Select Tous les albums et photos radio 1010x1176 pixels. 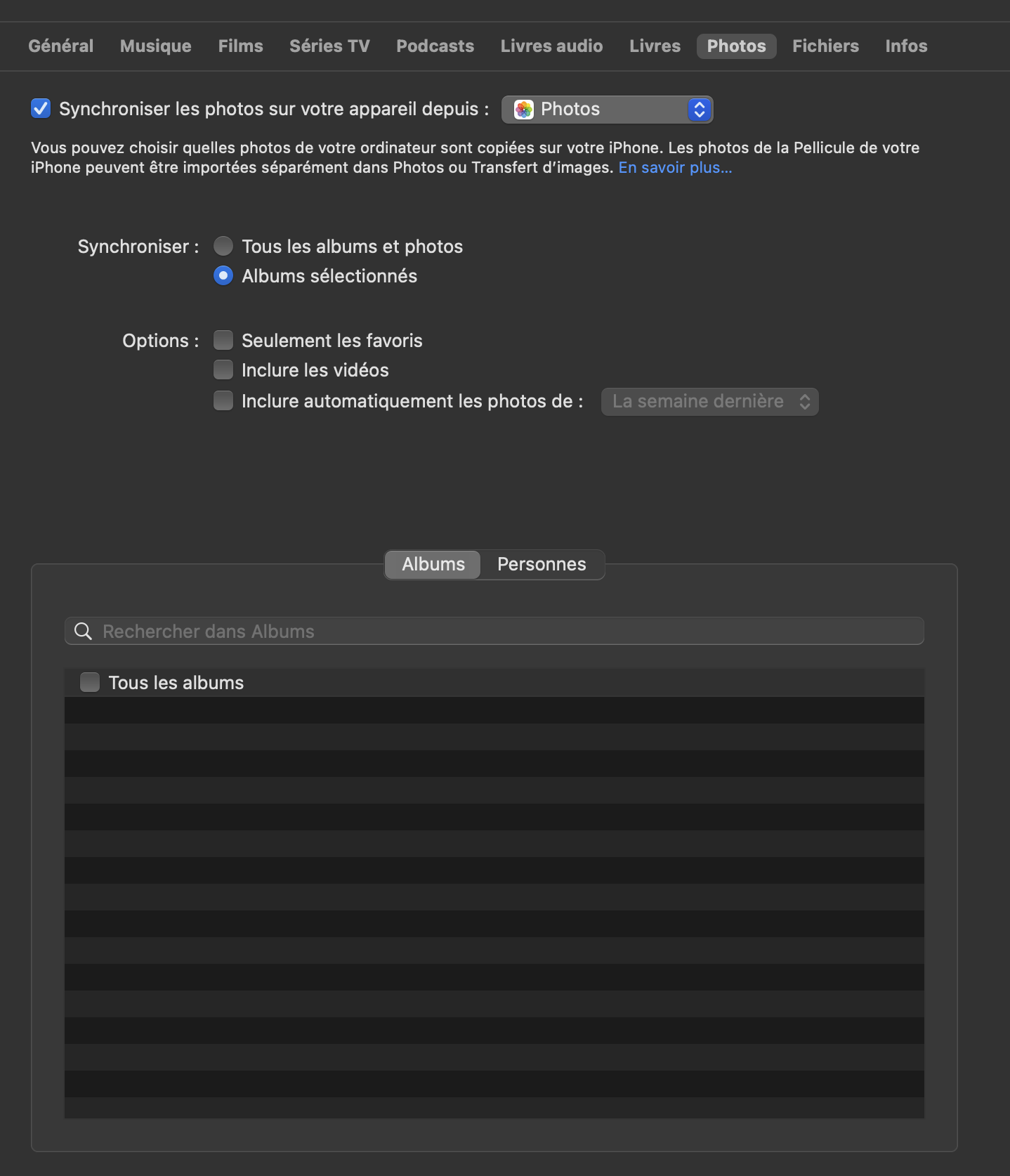pos(223,247)
